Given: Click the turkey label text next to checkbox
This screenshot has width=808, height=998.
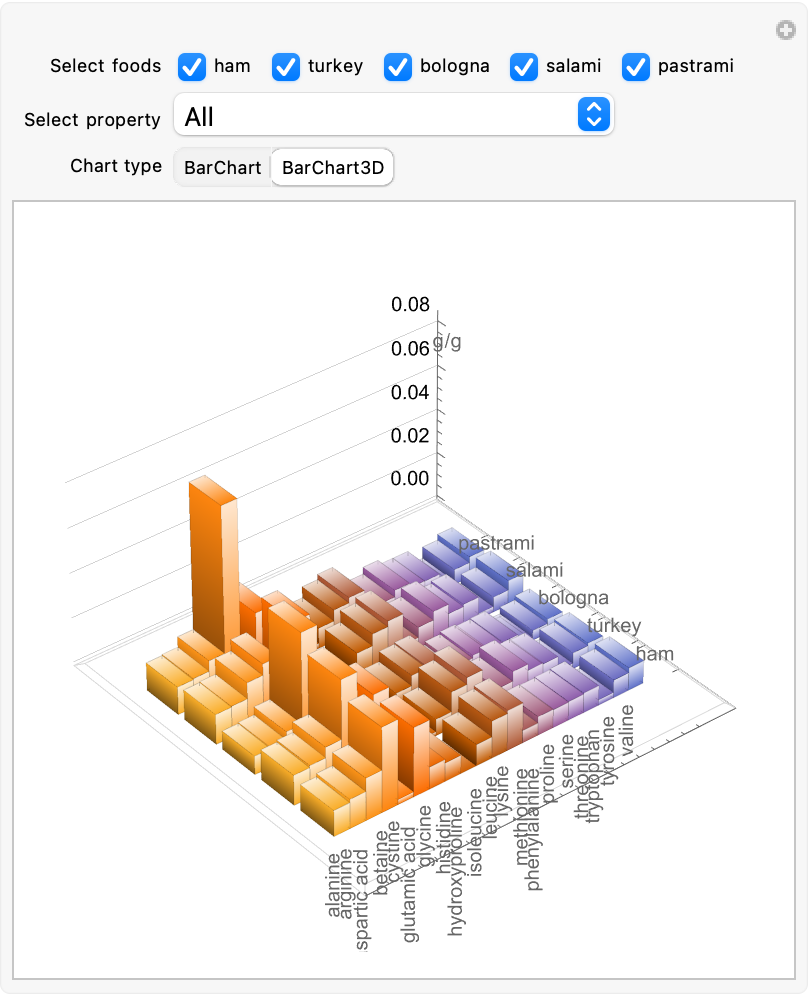Looking at the screenshot, I should [x=335, y=67].
